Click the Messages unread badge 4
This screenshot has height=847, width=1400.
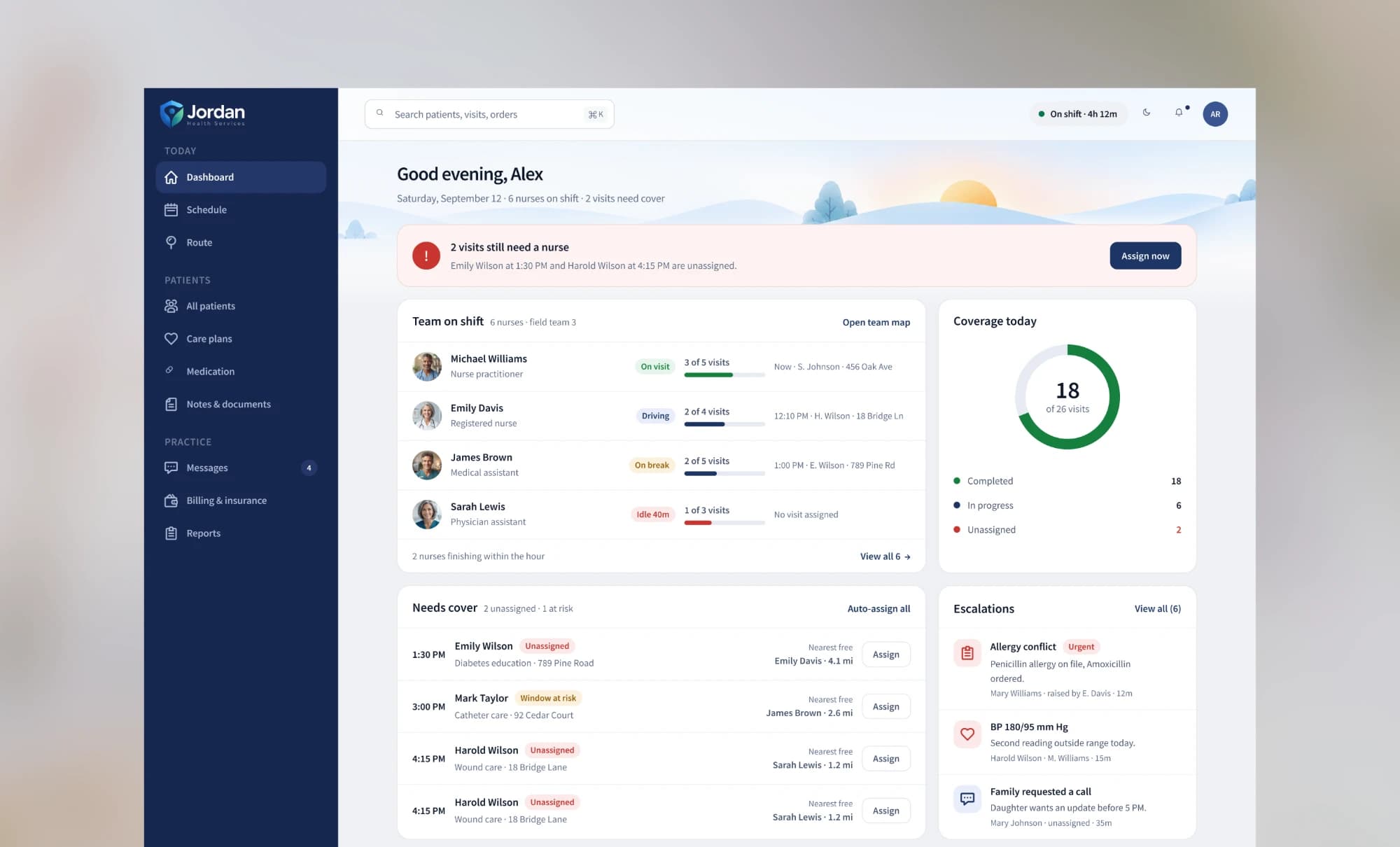tap(309, 468)
